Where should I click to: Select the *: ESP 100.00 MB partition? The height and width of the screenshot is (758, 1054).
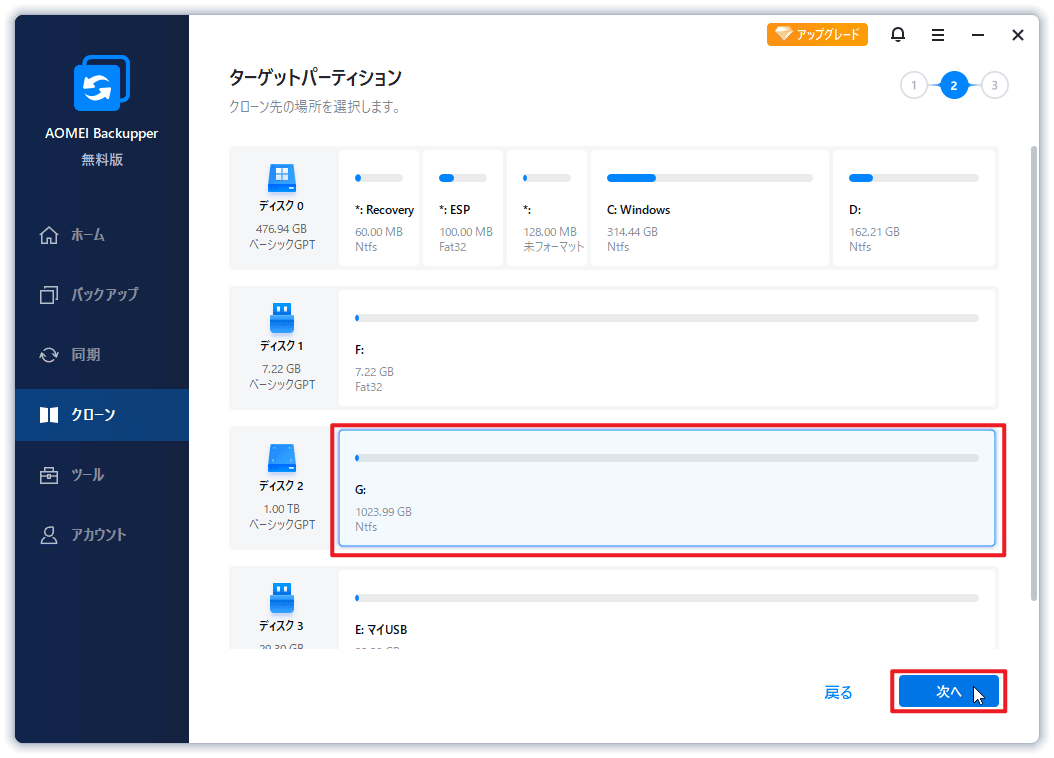(x=463, y=208)
